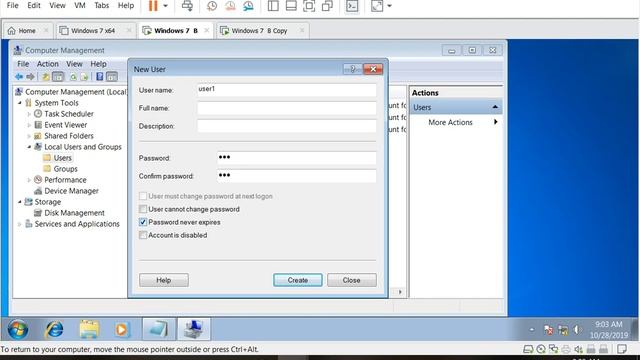Open the console view icon in VMware toolbar
640x360 pixels.
pyautogui.click(x=352, y=6)
